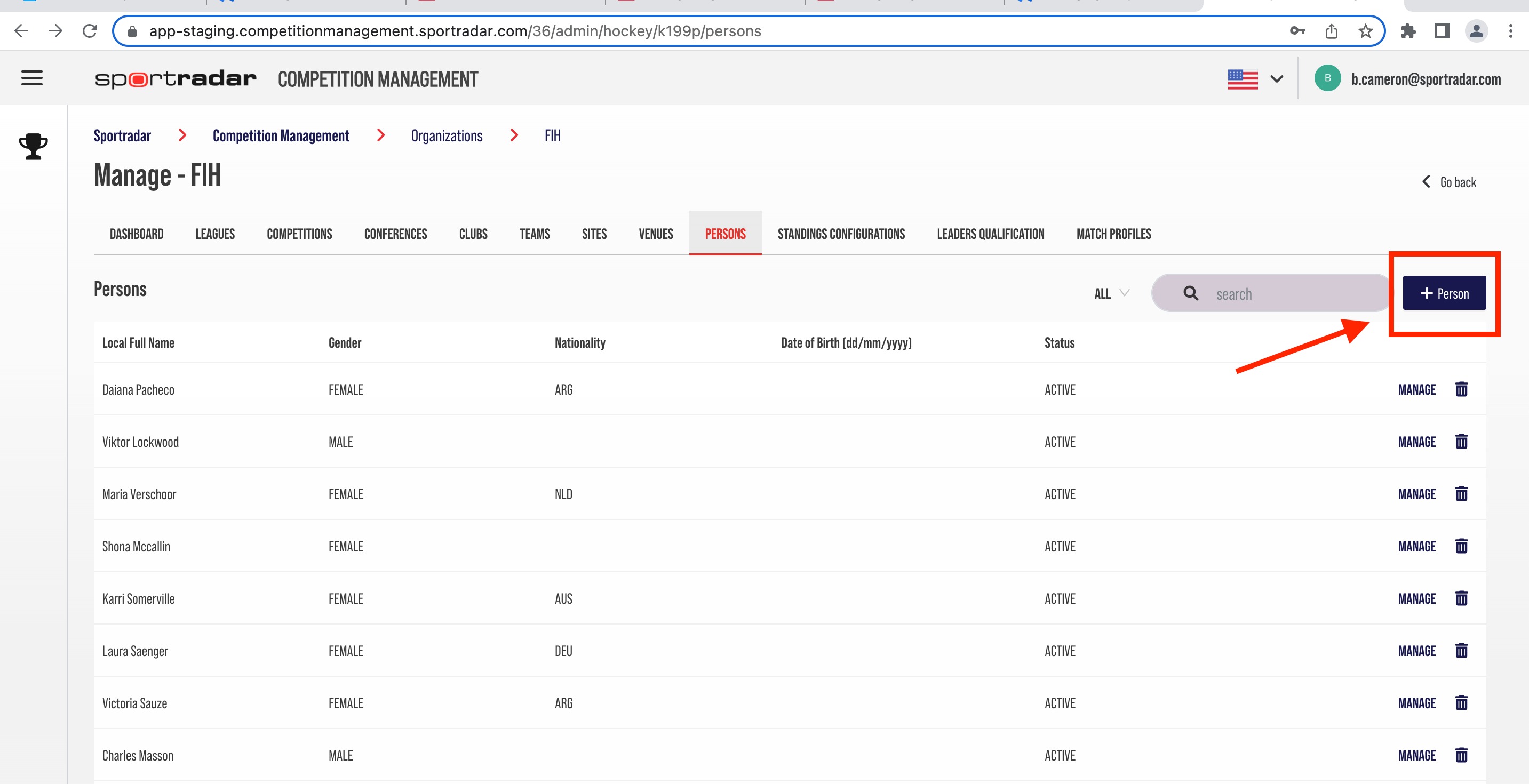Image resolution: width=1529 pixels, height=784 pixels.
Task: Open the Chrome profile avatar
Action: pyautogui.click(x=1477, y=31)
